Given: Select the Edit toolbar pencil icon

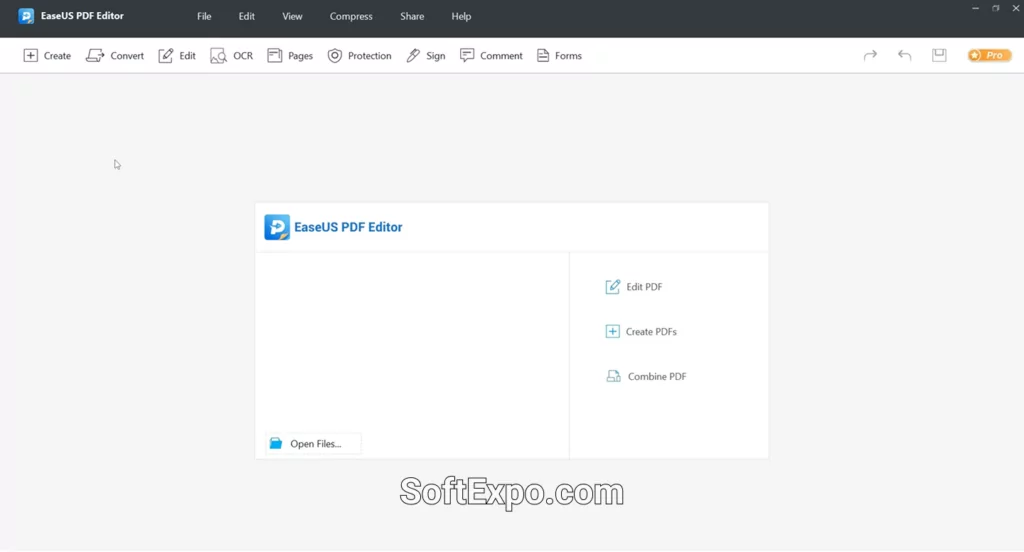Looking at the screenshot, I should (166, 56).
